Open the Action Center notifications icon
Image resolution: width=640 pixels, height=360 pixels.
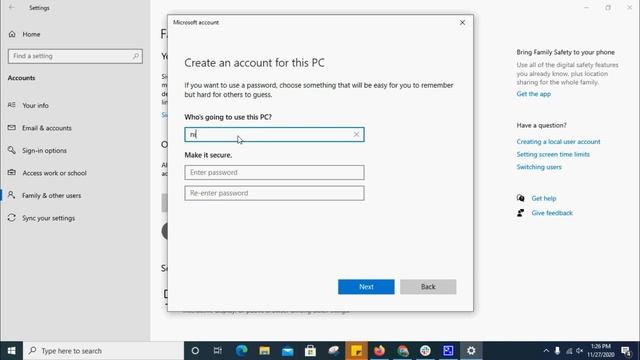tap(626, 351)
